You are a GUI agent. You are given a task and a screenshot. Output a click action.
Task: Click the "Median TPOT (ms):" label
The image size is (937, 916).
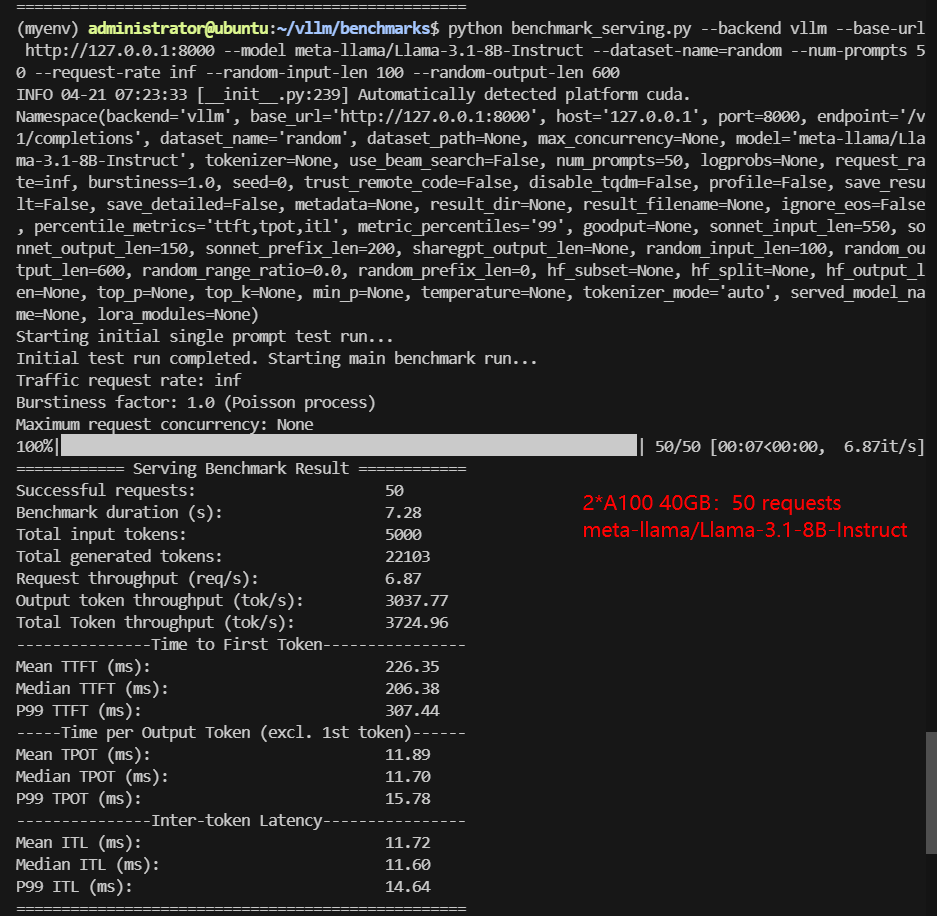click(x=92, y=777)
